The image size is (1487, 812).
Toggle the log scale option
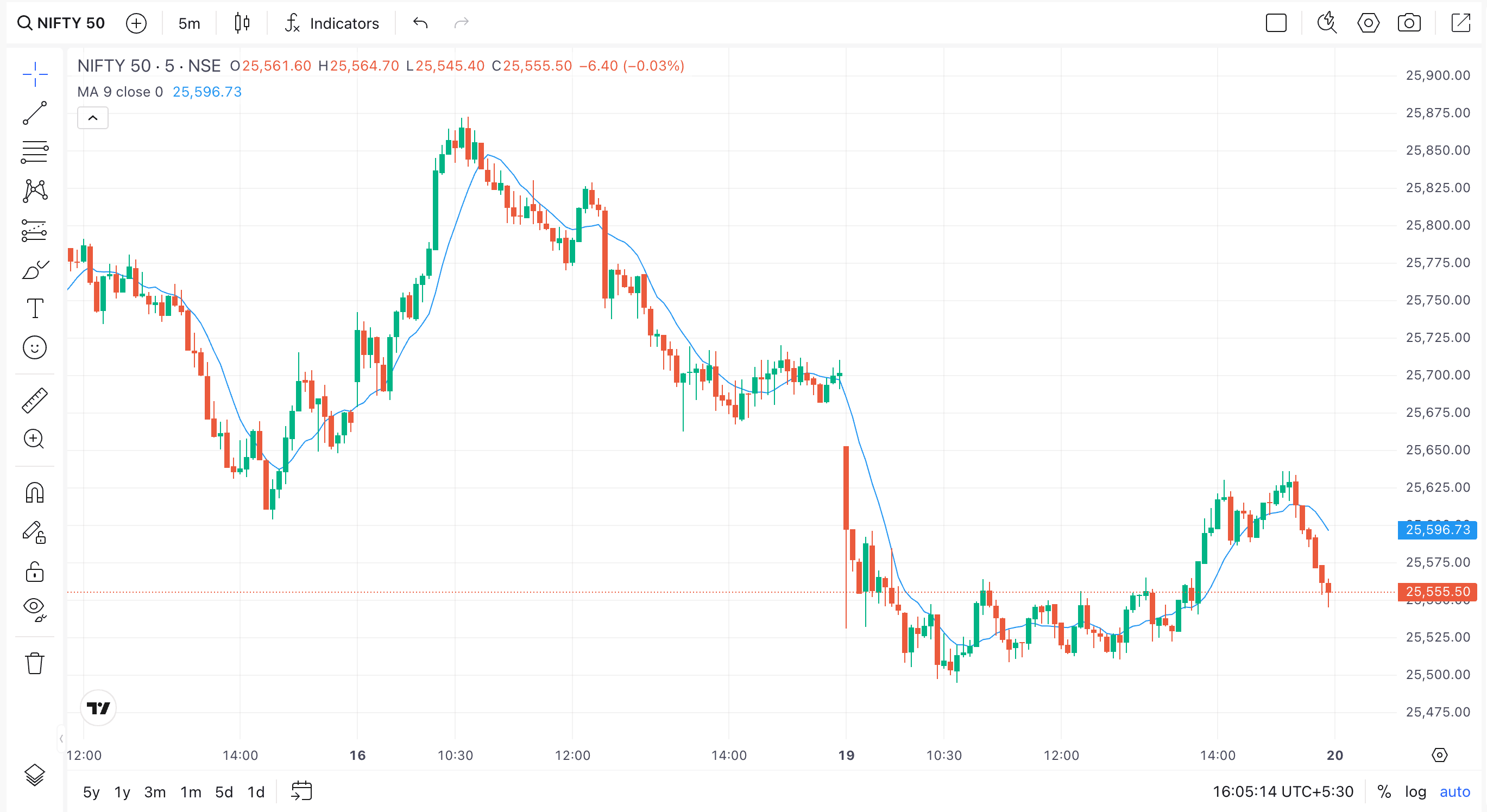[1415, 791]
